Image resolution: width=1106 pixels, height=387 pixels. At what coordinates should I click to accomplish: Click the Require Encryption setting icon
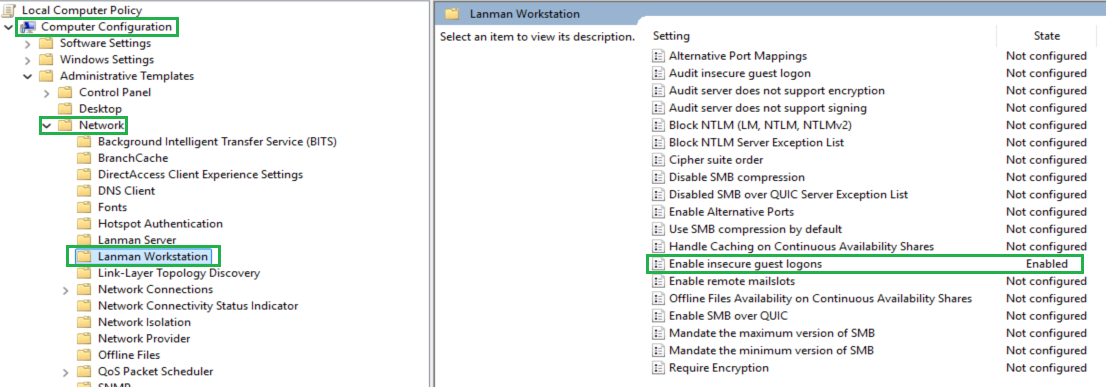[x=658, y=368]
